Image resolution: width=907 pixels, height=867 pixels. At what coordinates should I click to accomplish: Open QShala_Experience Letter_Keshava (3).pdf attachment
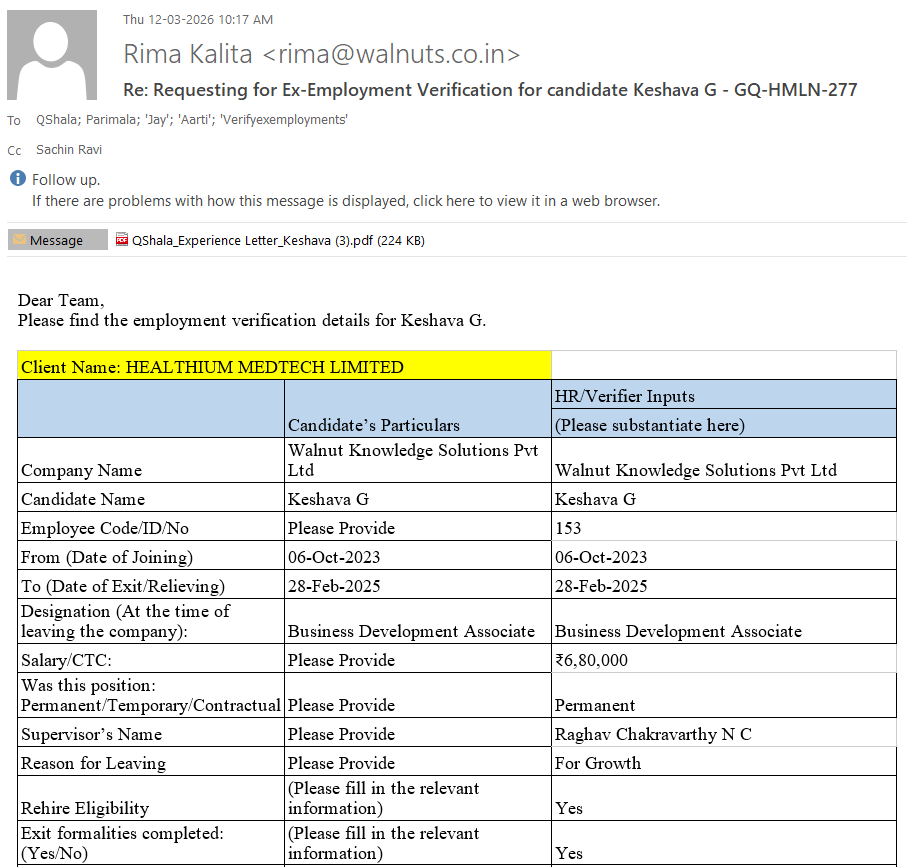(x=278, y=240)
